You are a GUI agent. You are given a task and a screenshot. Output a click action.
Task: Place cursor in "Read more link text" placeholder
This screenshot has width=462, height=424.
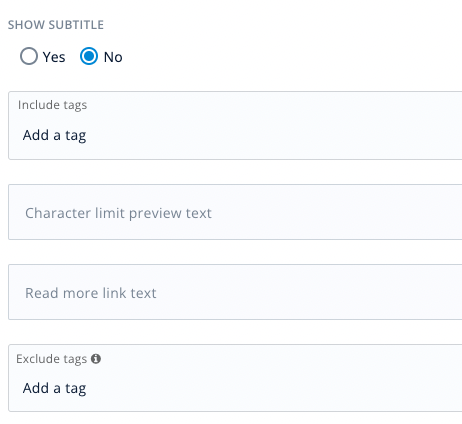click(x=91, y=293)
